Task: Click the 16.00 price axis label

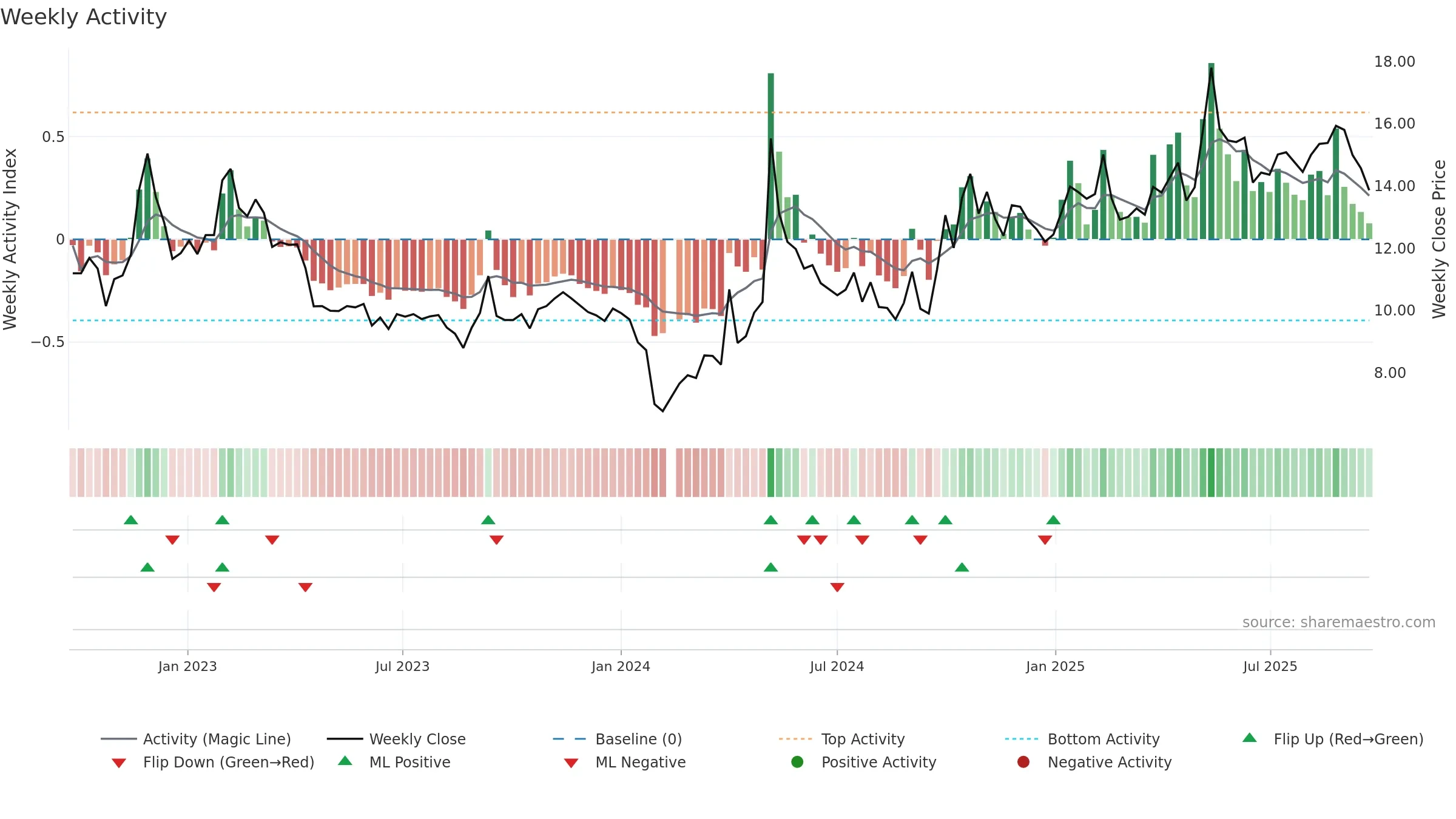Action: [x=1394, y=124]
